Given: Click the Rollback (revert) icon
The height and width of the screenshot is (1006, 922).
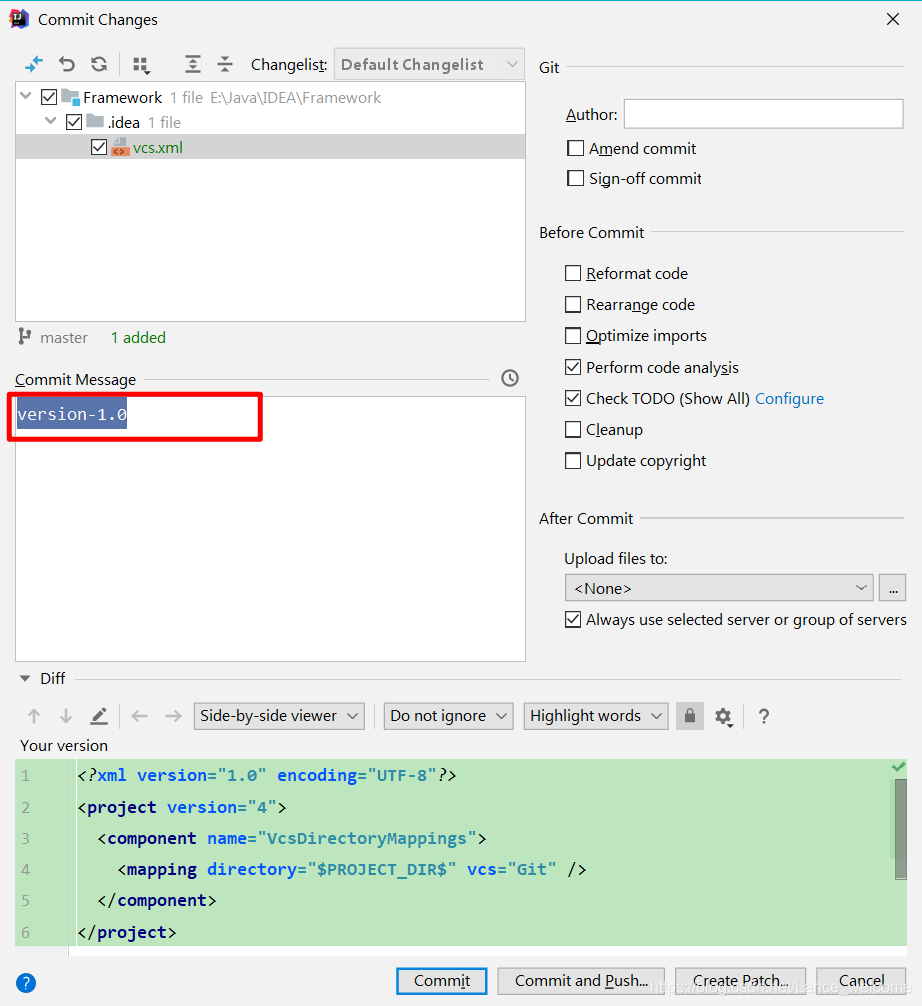Looking at the screenshot, I should pos(67,64).
